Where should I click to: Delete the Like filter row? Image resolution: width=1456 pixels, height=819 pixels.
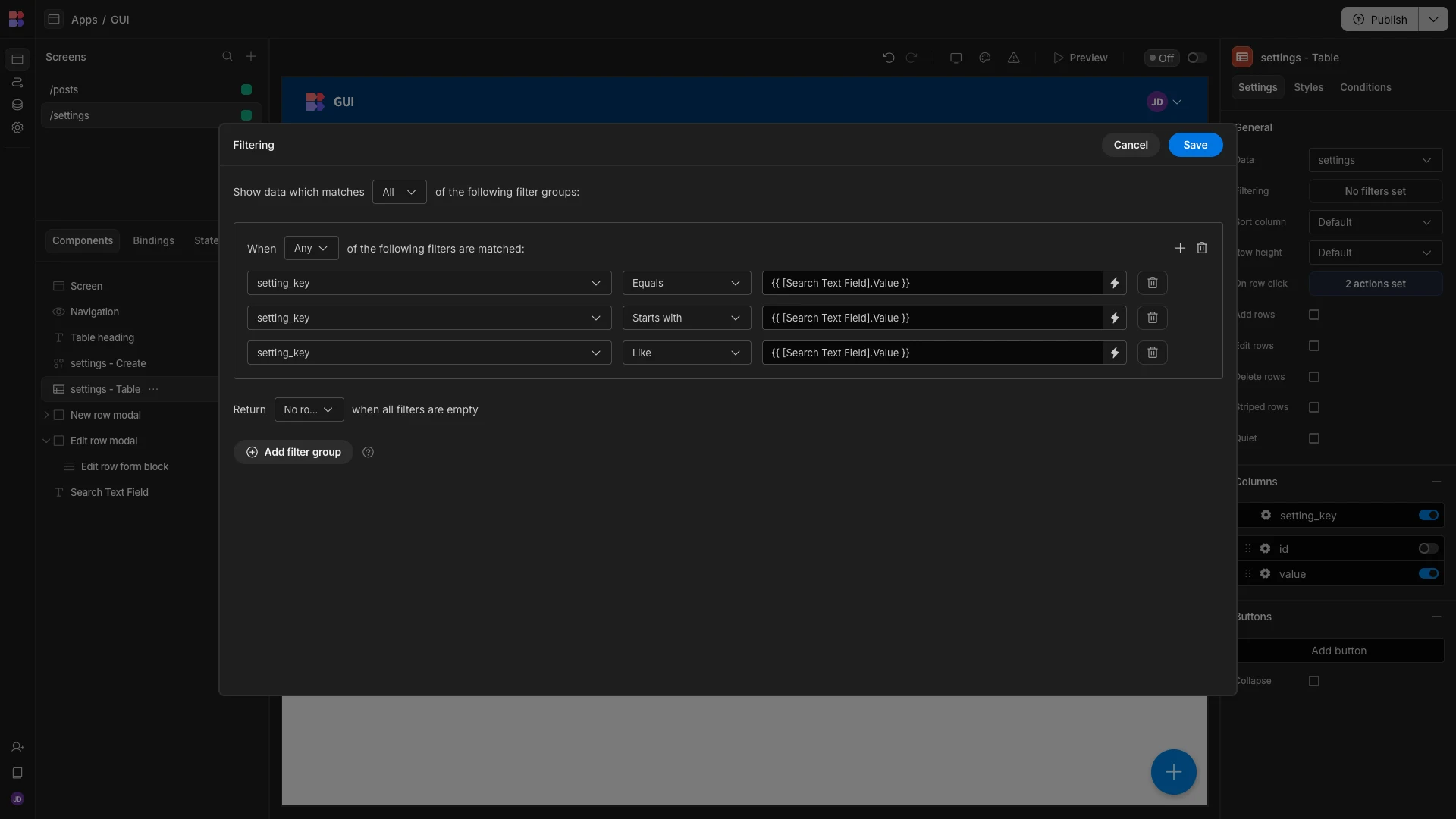[1152, 353]
